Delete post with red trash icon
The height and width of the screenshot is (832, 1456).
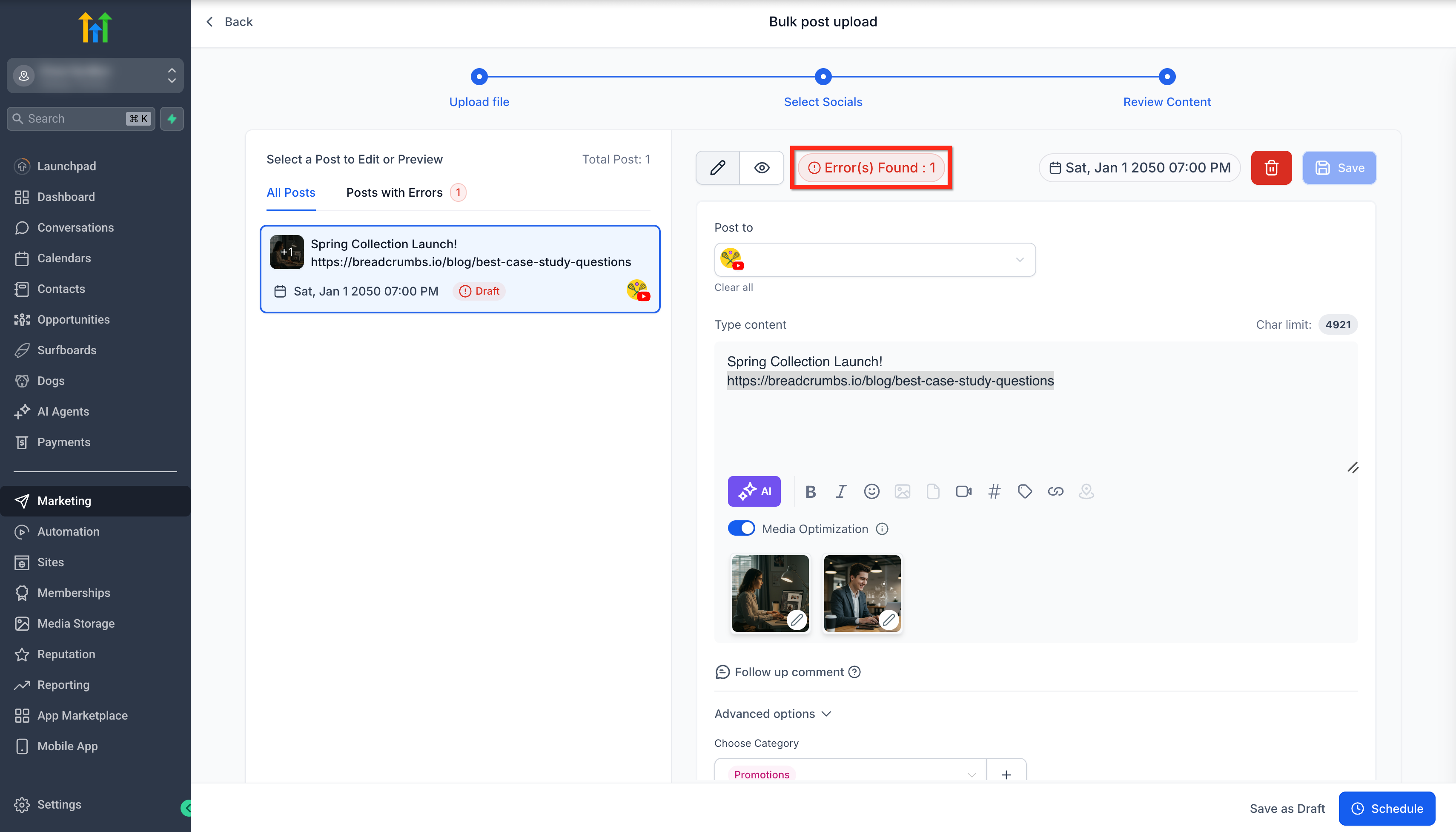(1271, 167)
